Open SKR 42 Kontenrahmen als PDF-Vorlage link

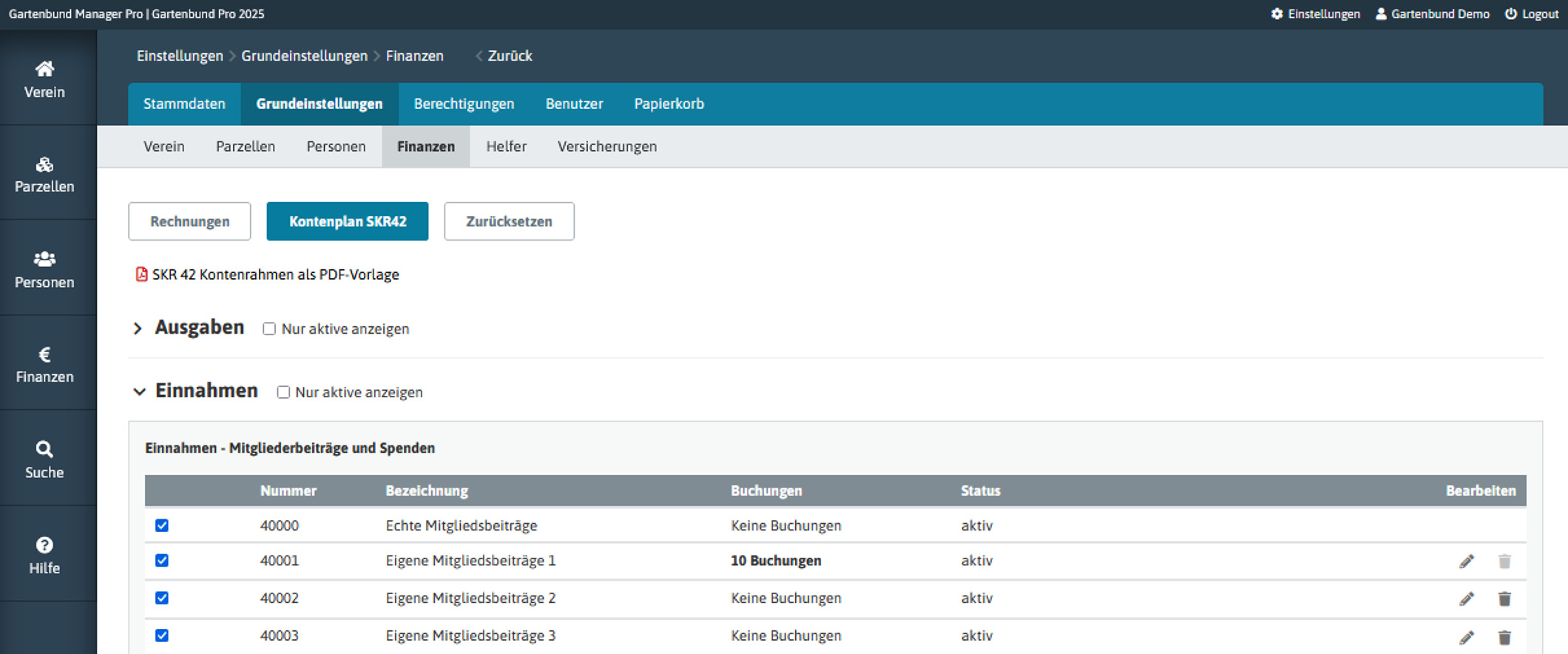pos(276,274)
